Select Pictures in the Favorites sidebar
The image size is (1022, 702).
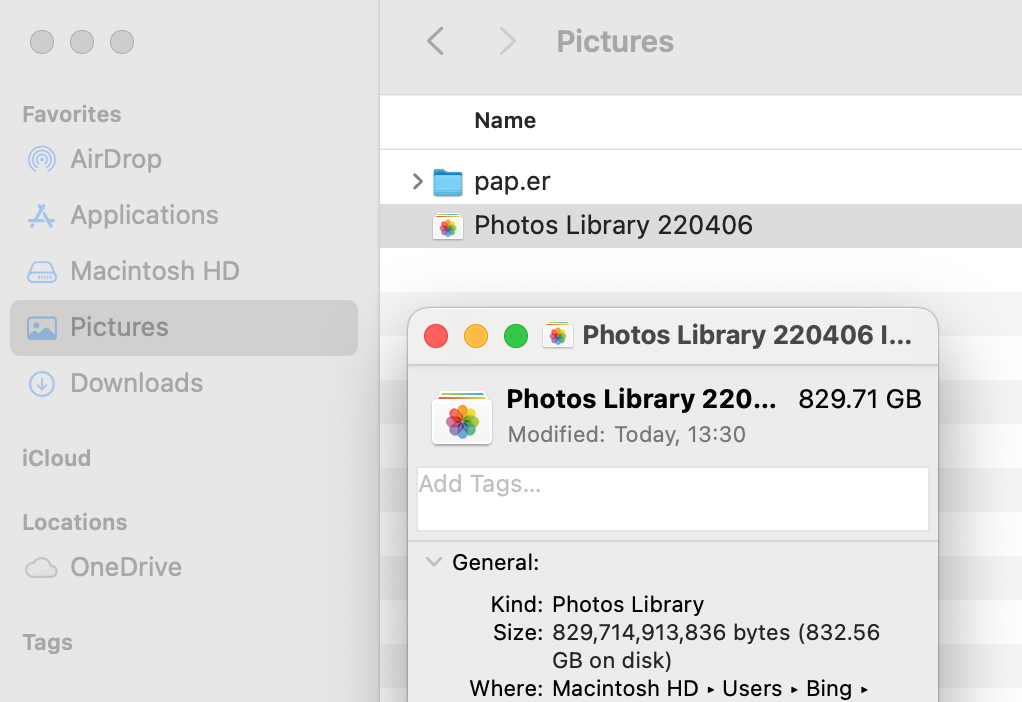coord(118,327)
